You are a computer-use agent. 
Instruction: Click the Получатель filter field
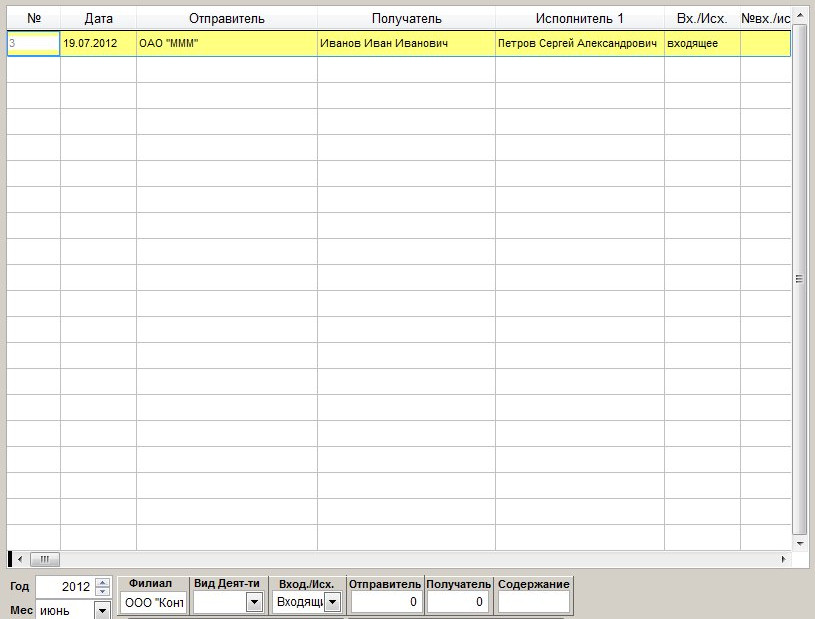click(458, 602)
